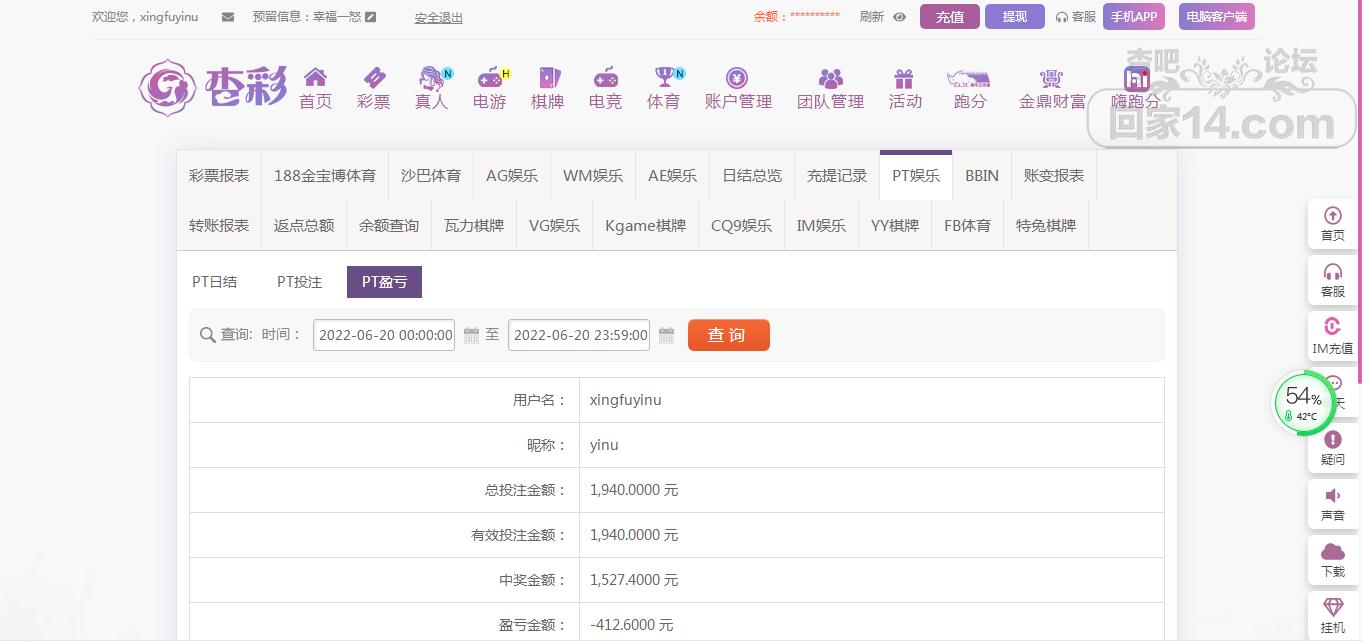Click the 安全退出 logout link

(438, 18)
